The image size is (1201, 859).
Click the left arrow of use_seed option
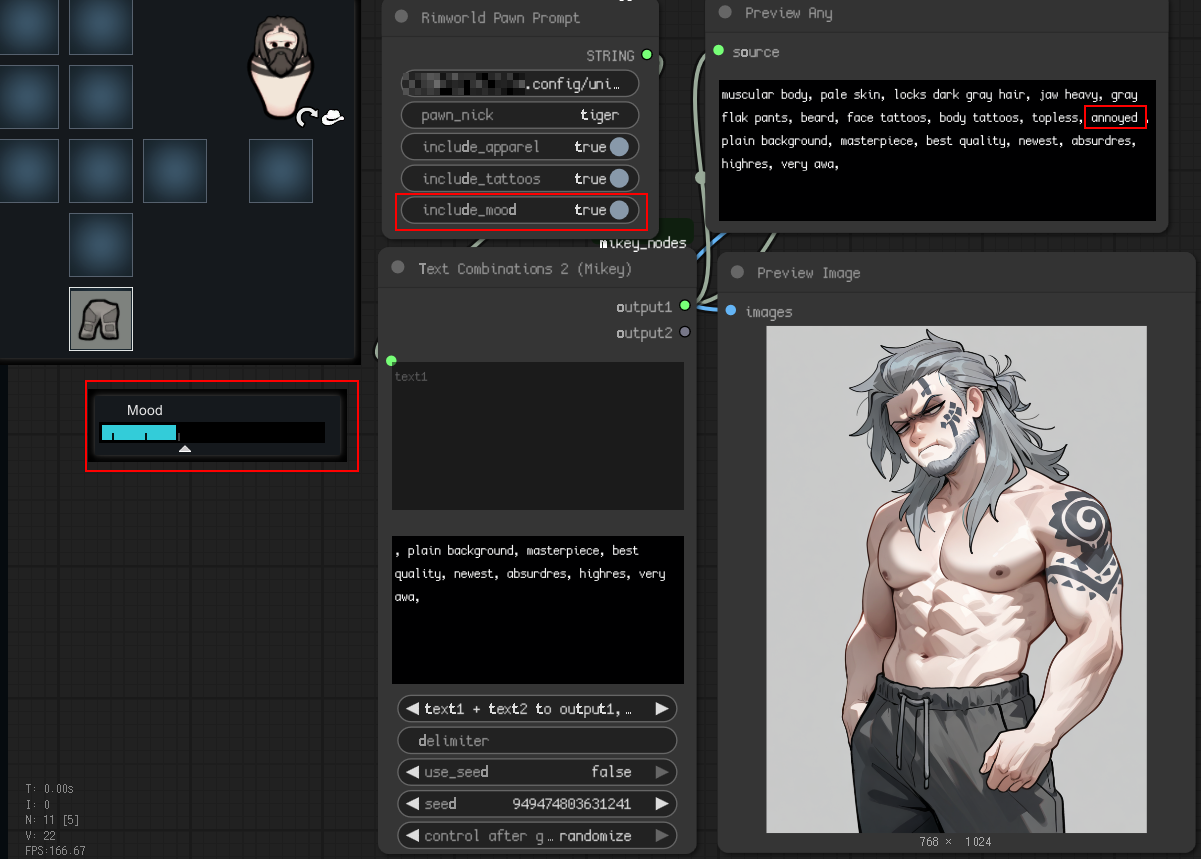(x=411, y=772)
